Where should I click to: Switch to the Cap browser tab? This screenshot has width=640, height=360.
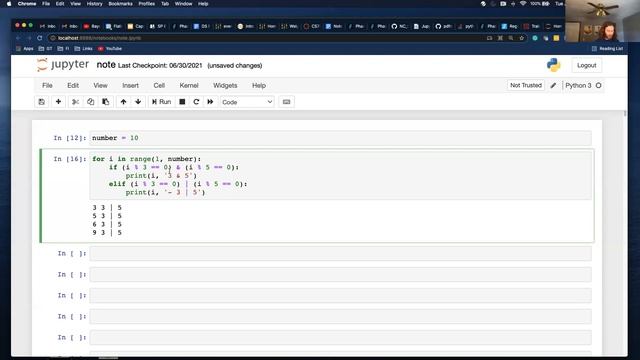(x=136, y=26)
